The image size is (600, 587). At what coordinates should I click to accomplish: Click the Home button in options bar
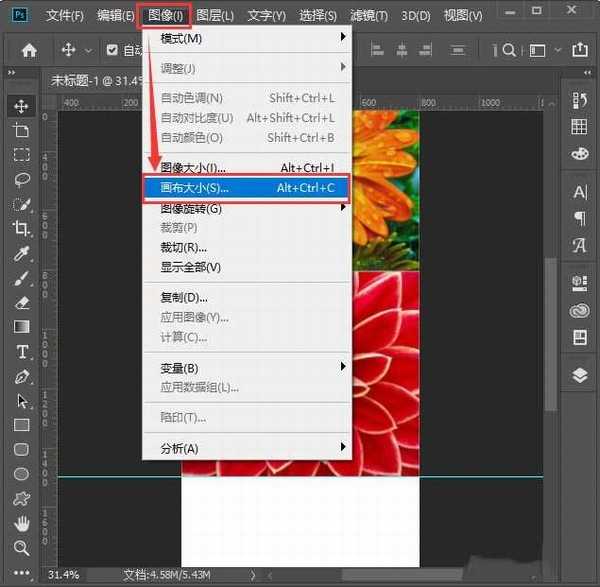30,50
